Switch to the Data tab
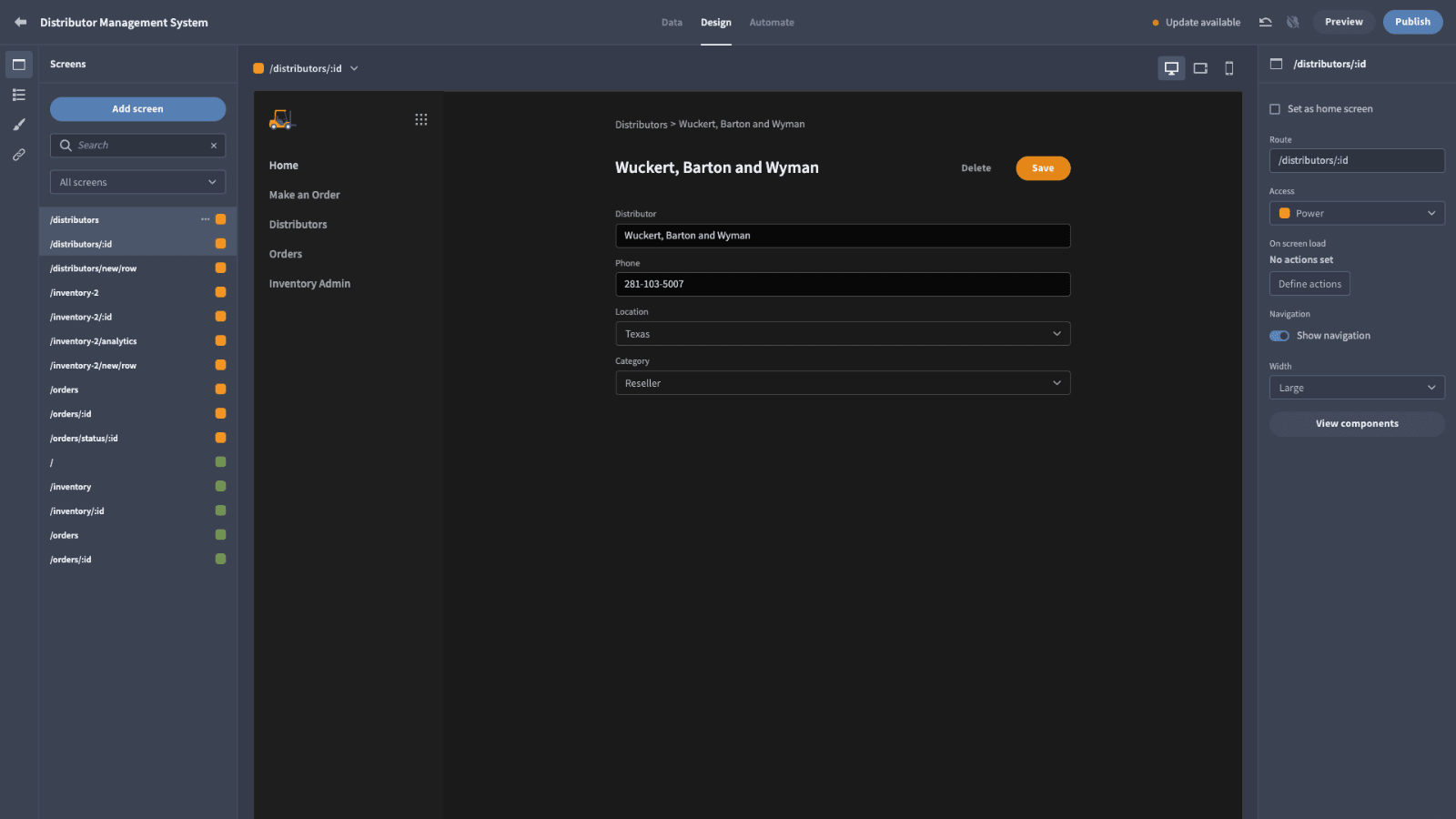1456x819 pixels. (x=672, y=23)
